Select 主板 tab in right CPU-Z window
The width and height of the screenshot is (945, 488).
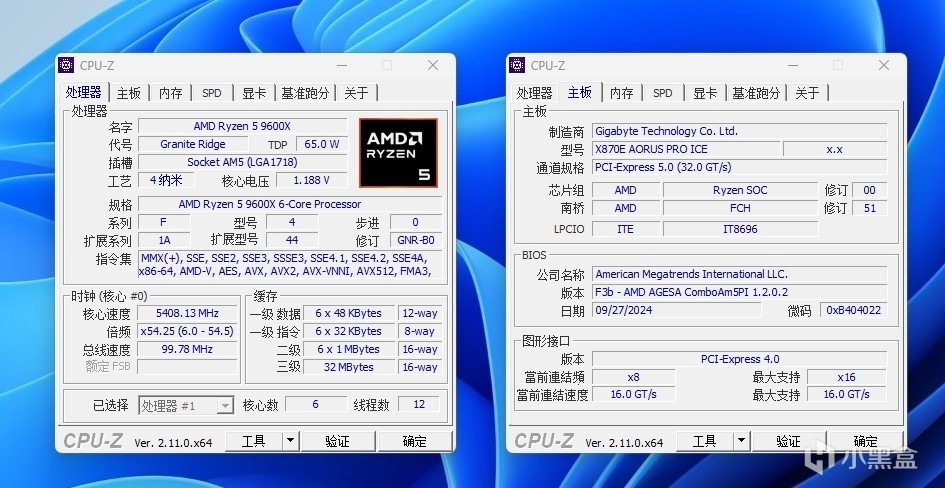pyautogui.click(x=580, y=92)
